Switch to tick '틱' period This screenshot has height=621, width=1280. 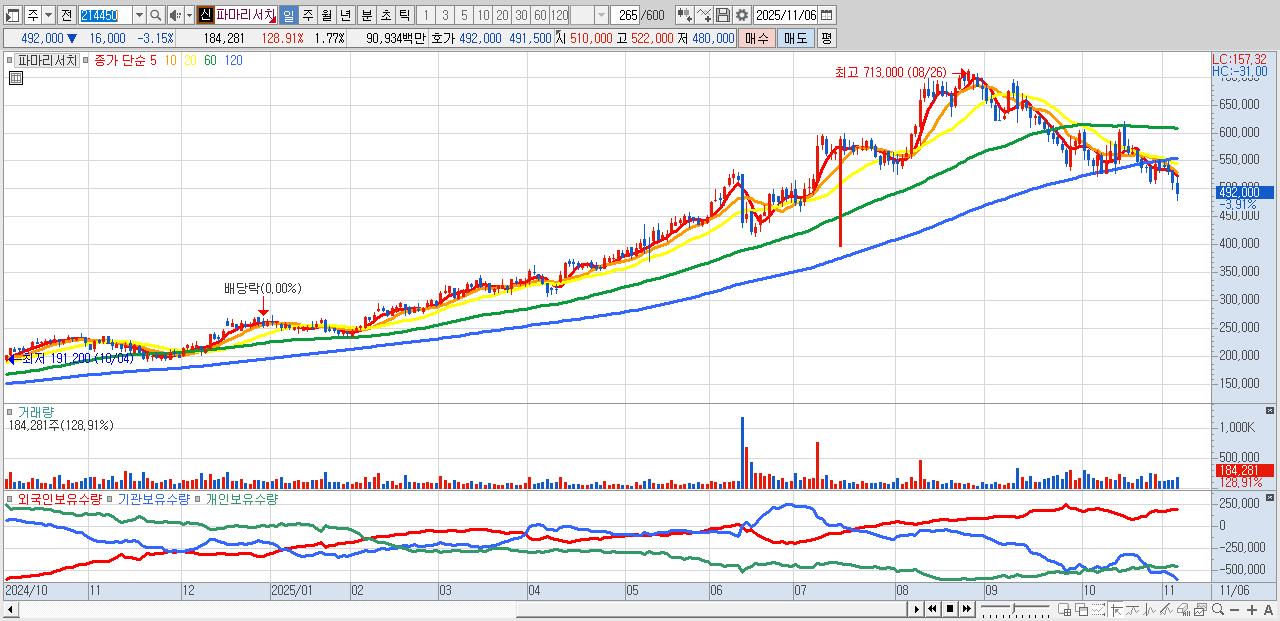(404, 15)
